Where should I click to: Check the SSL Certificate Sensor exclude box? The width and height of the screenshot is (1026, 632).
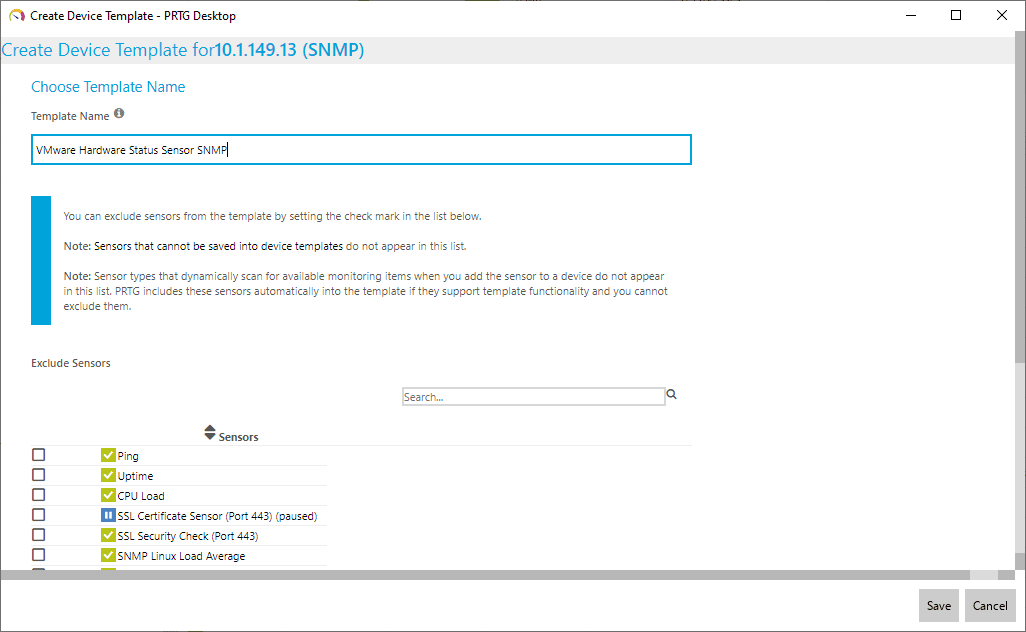(x=39, y=515)
